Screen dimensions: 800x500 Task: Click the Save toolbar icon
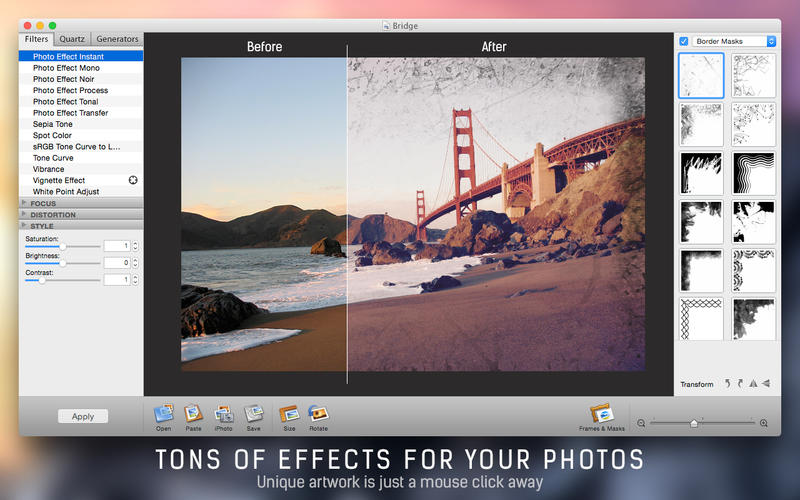[x=253, y=413]
